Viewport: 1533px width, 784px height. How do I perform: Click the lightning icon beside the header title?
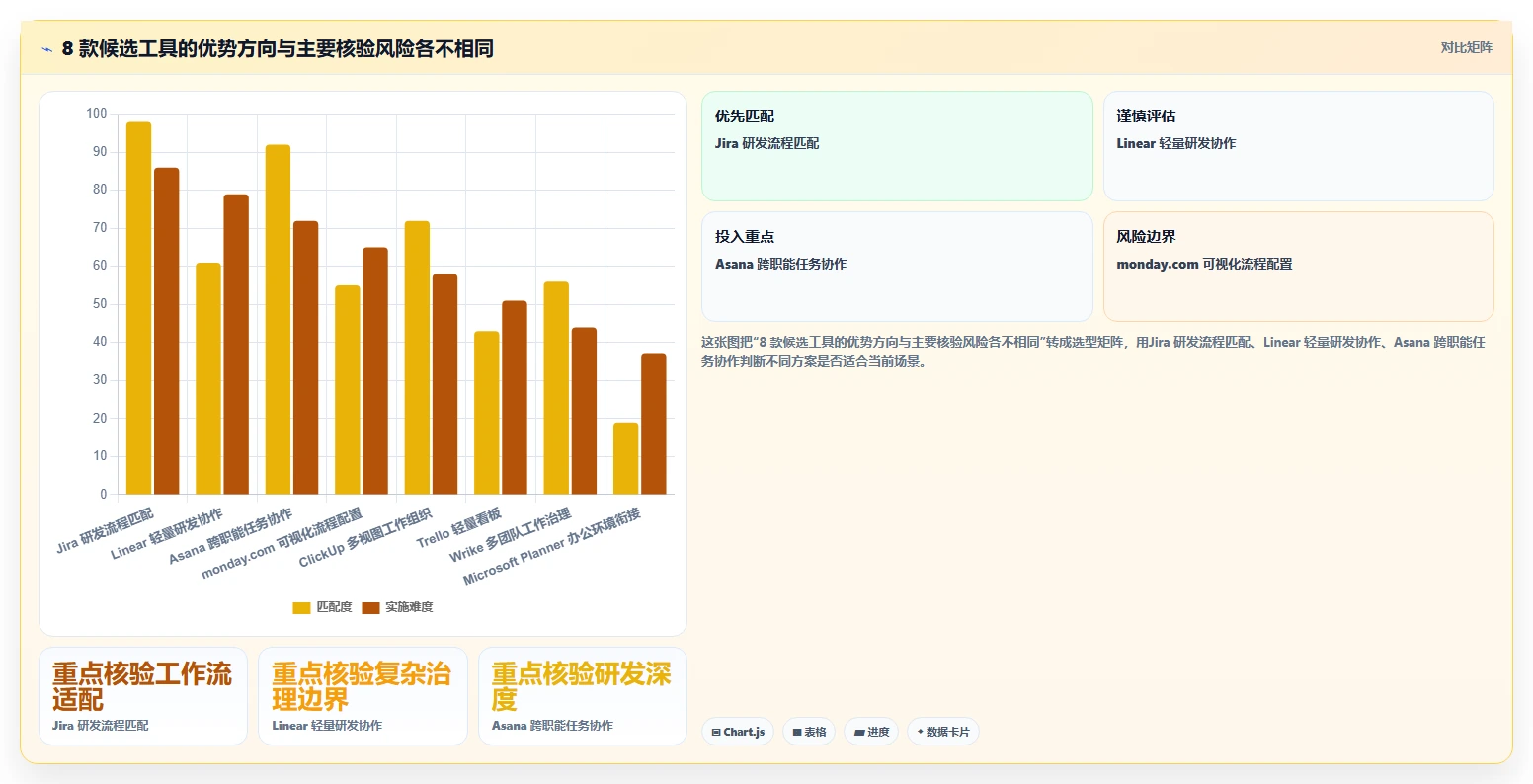(46, 49)
